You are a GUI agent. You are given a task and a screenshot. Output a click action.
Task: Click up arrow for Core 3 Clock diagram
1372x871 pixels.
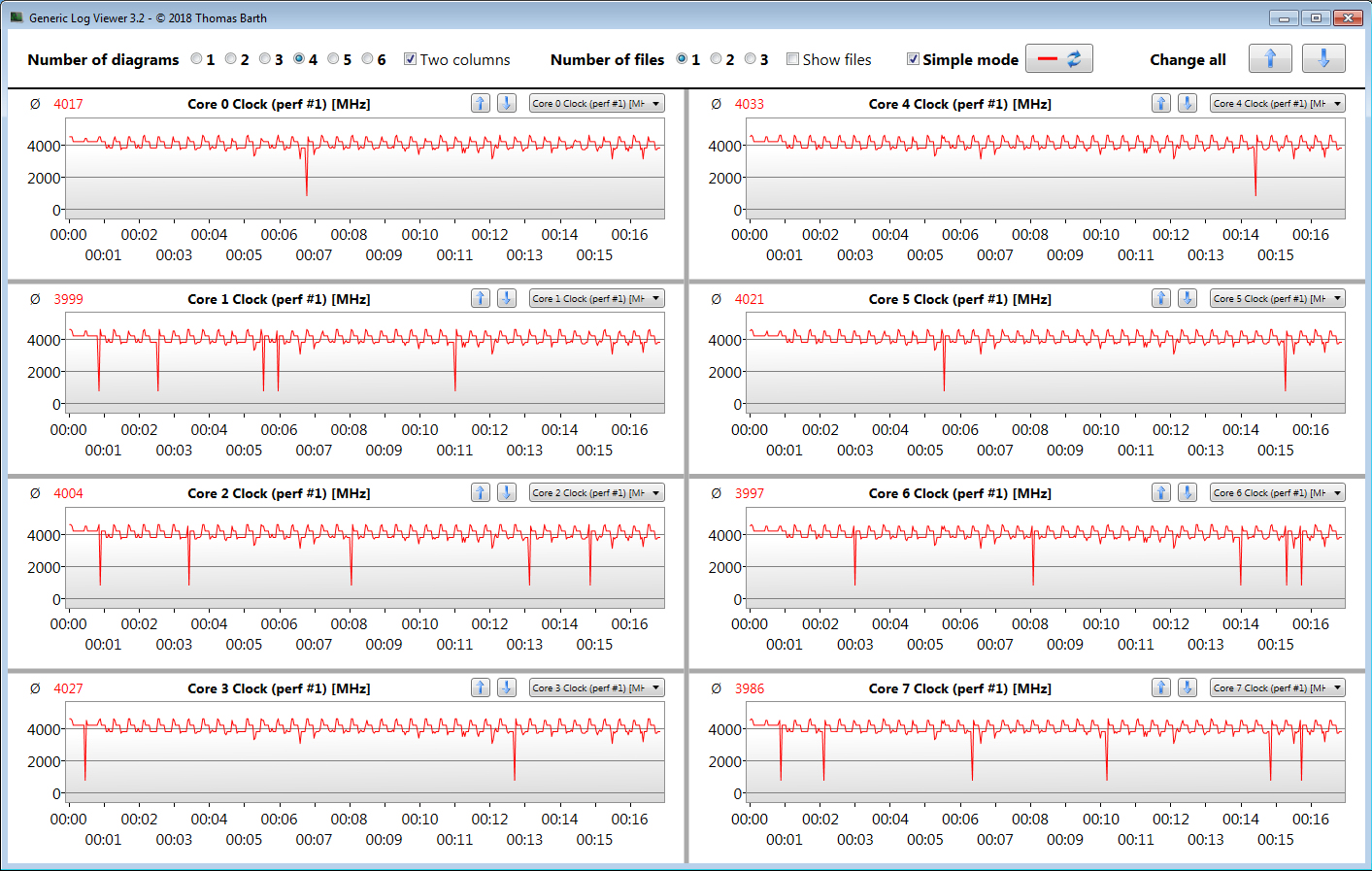(x=481, y=687)
